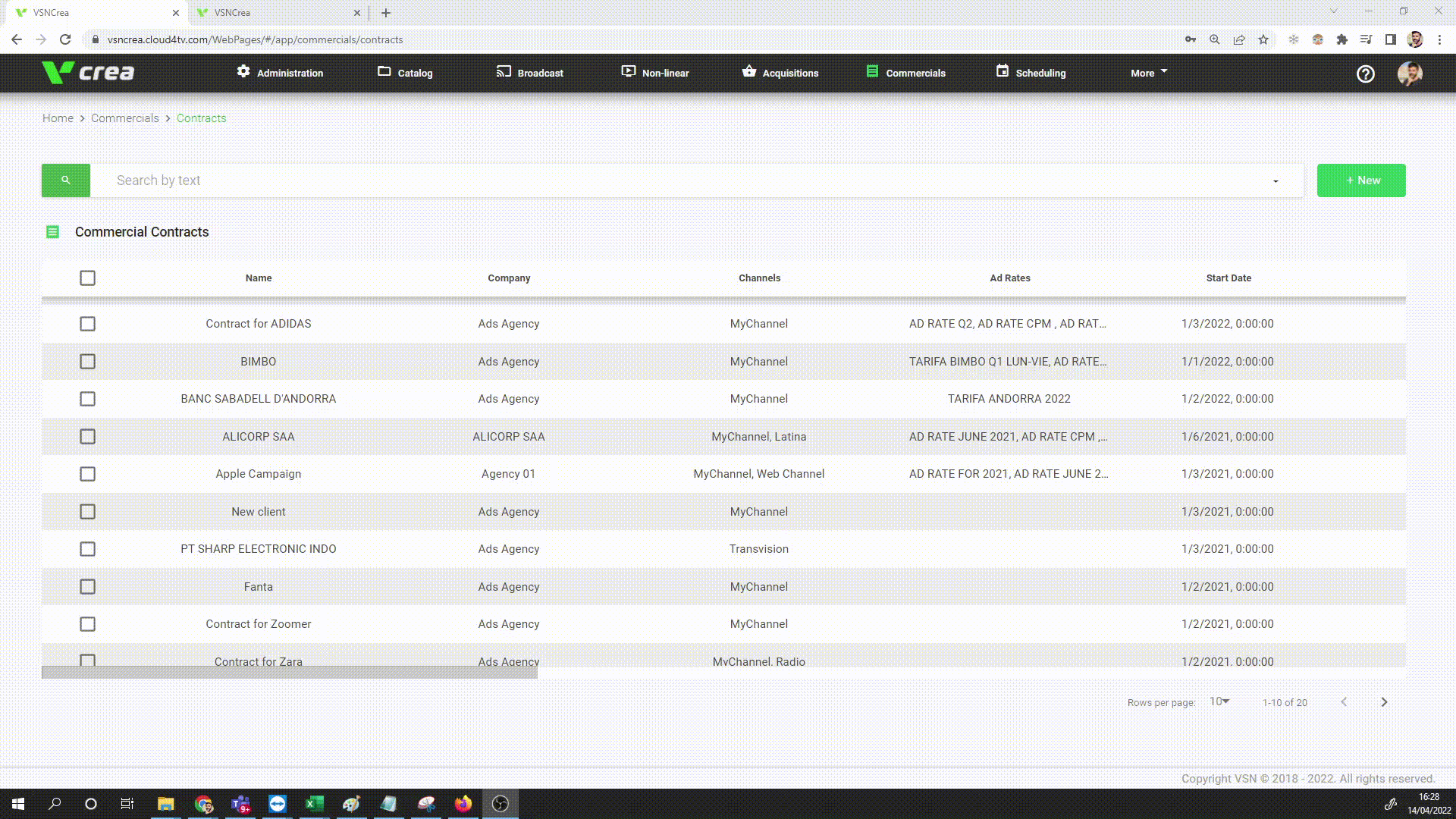This screenshot has width=1456, height=819.
Task: Click the MyChannel, Web Channel cell
Action: click(759, 474)
